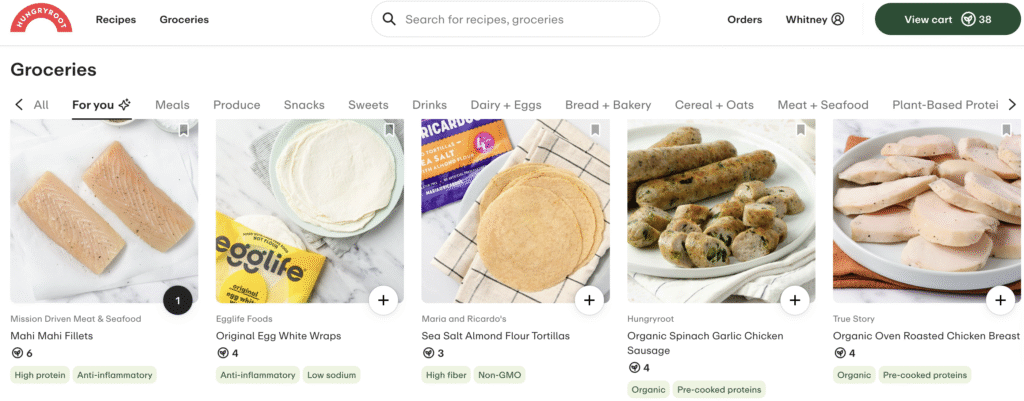Save Almond Flour Tortillas with bookmark
This screenshot has height=401, width=1024.
(595, 130)
